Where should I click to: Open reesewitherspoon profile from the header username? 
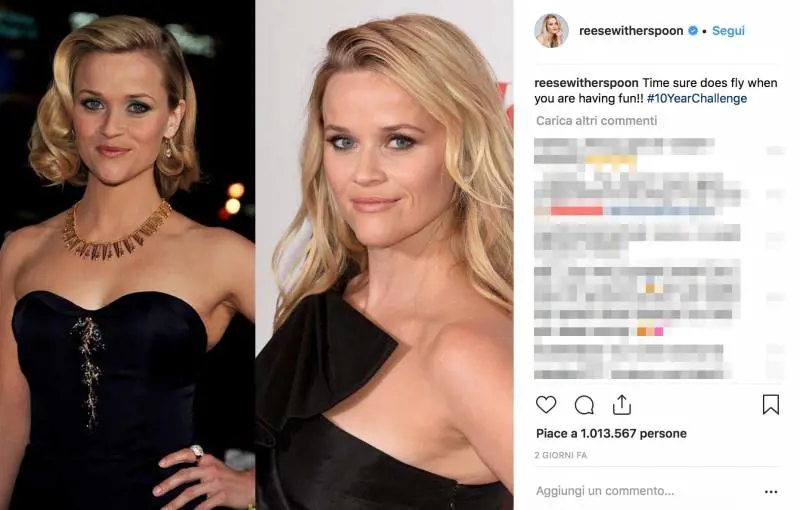pyautogui.click(x=631, y=31)
